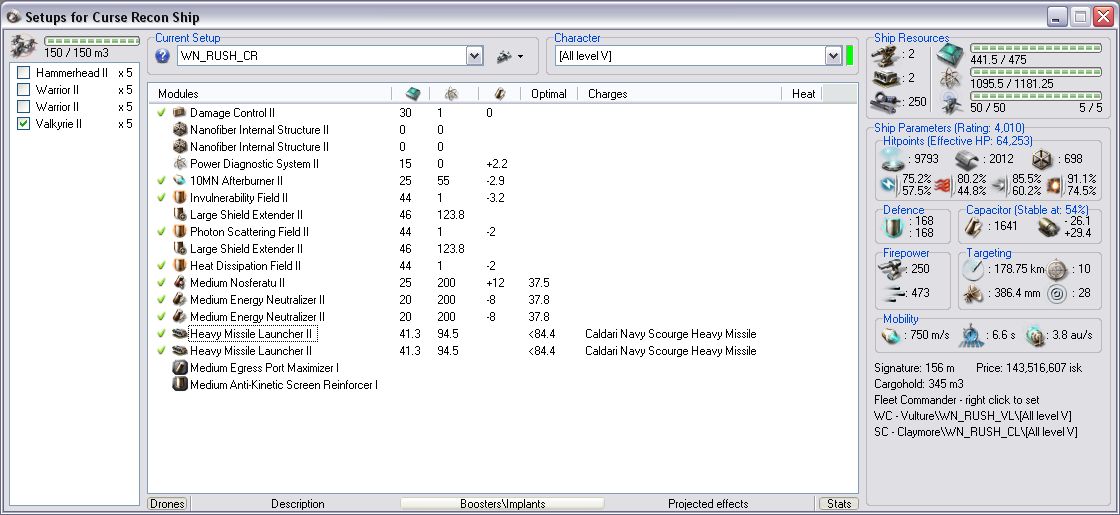1120x515 pixels.
Task: Click the structure hitpoints icon next to 698
Action: pyautogui.click(x=1043, y=159)
